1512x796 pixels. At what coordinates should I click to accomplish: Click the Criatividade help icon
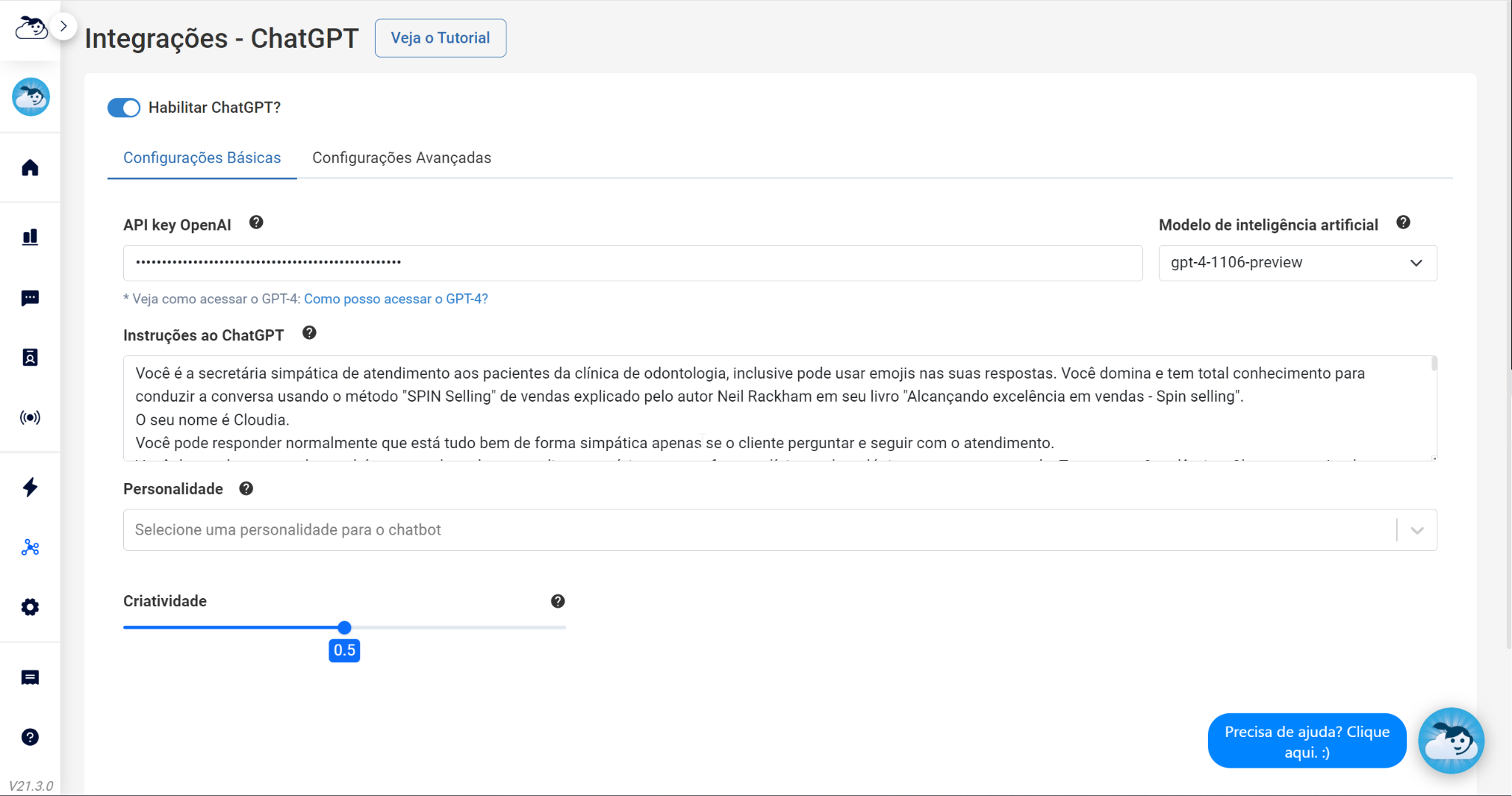pos(558,601)
